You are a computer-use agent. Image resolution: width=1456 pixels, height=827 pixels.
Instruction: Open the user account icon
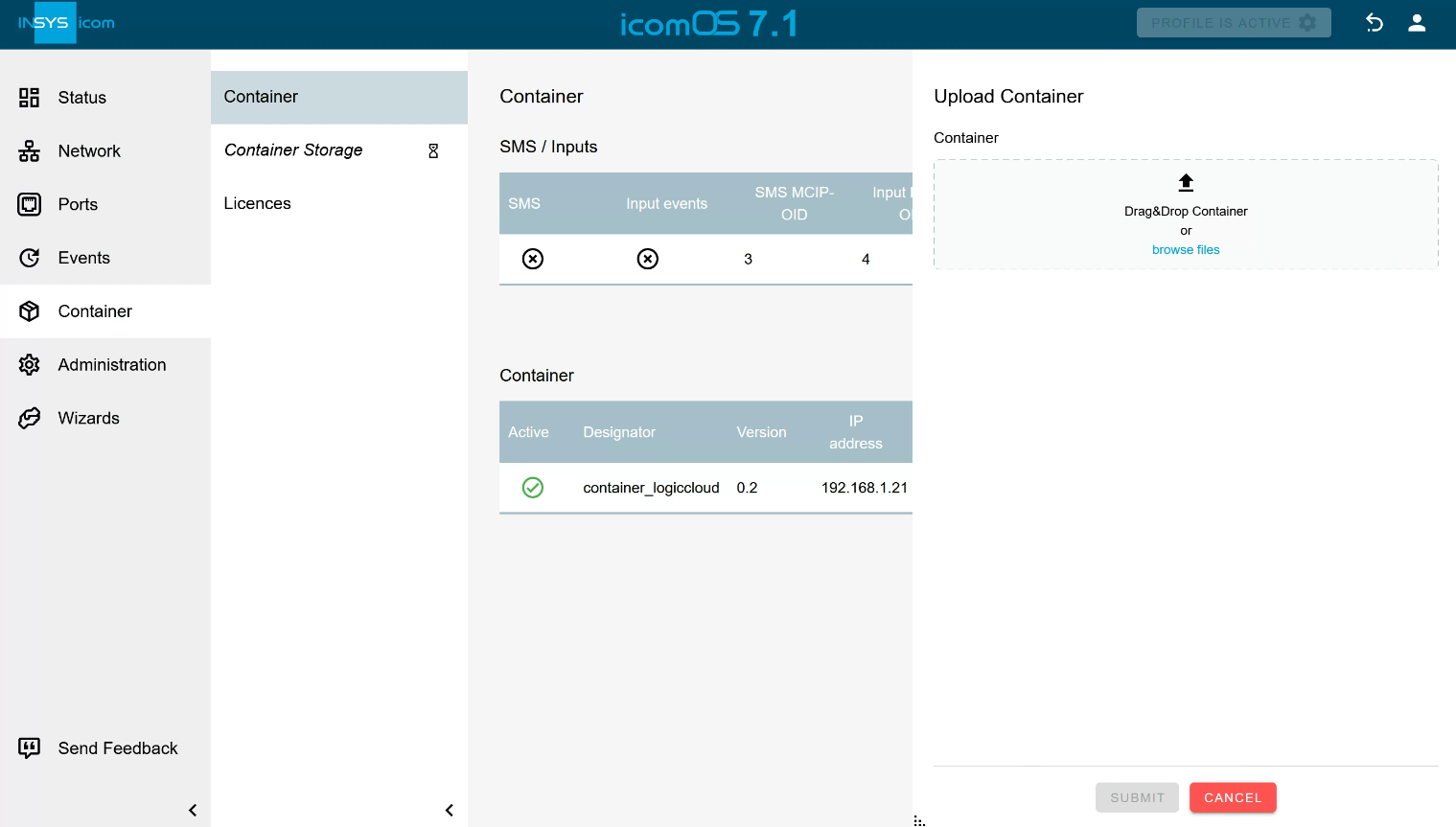[1416, 23]
